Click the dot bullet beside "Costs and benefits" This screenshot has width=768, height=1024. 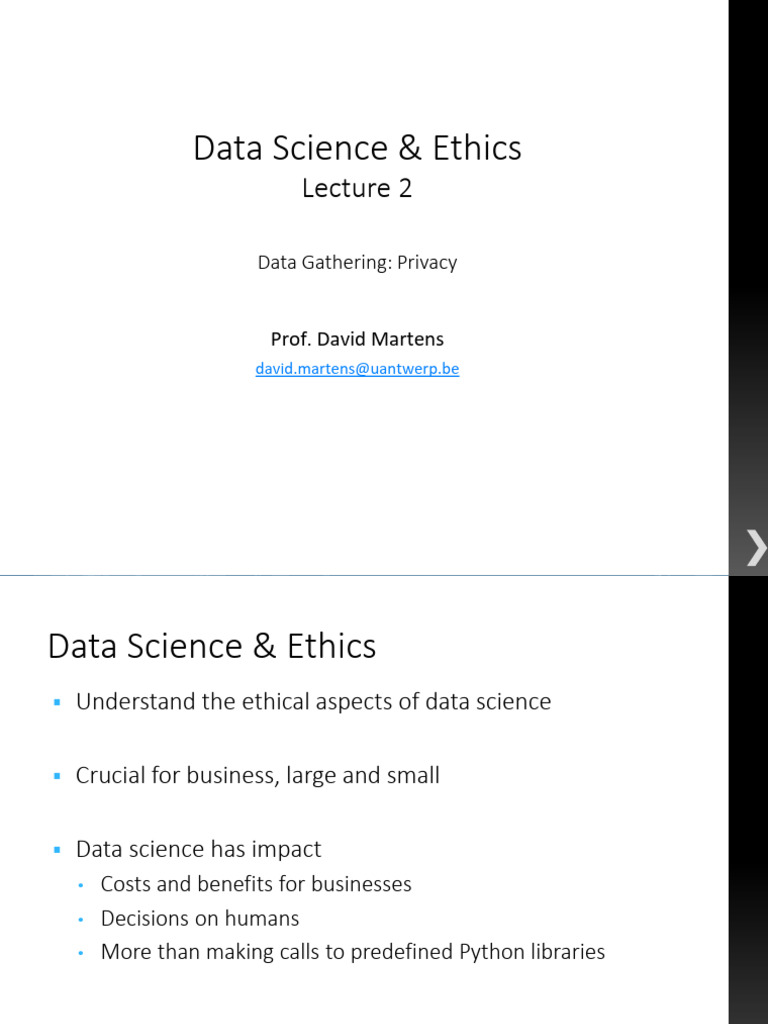point(81,885)
